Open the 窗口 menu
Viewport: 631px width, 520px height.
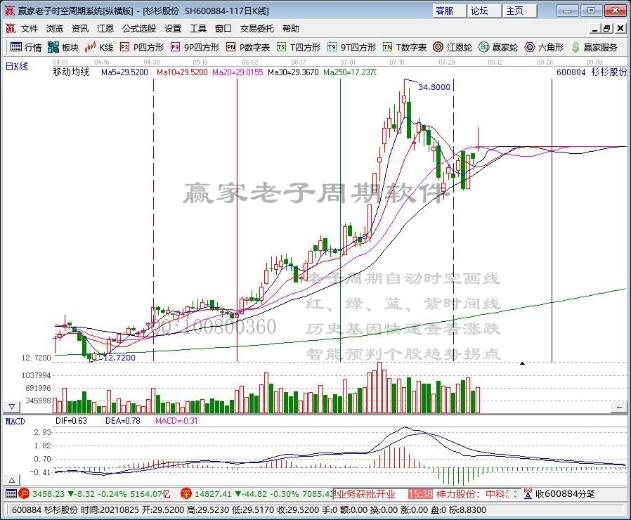click(x=223, y=28)
